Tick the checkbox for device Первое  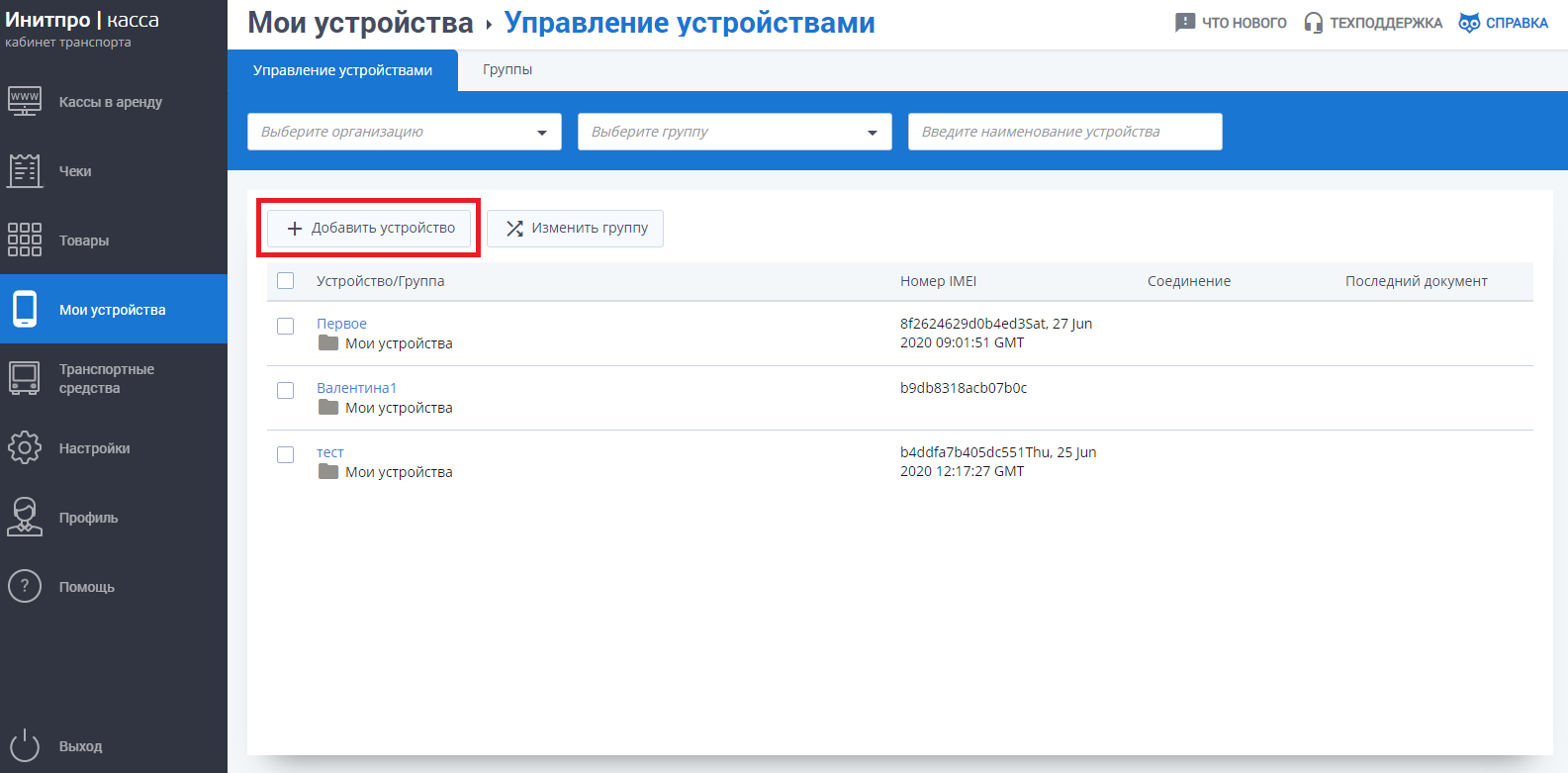coord(286,326)
